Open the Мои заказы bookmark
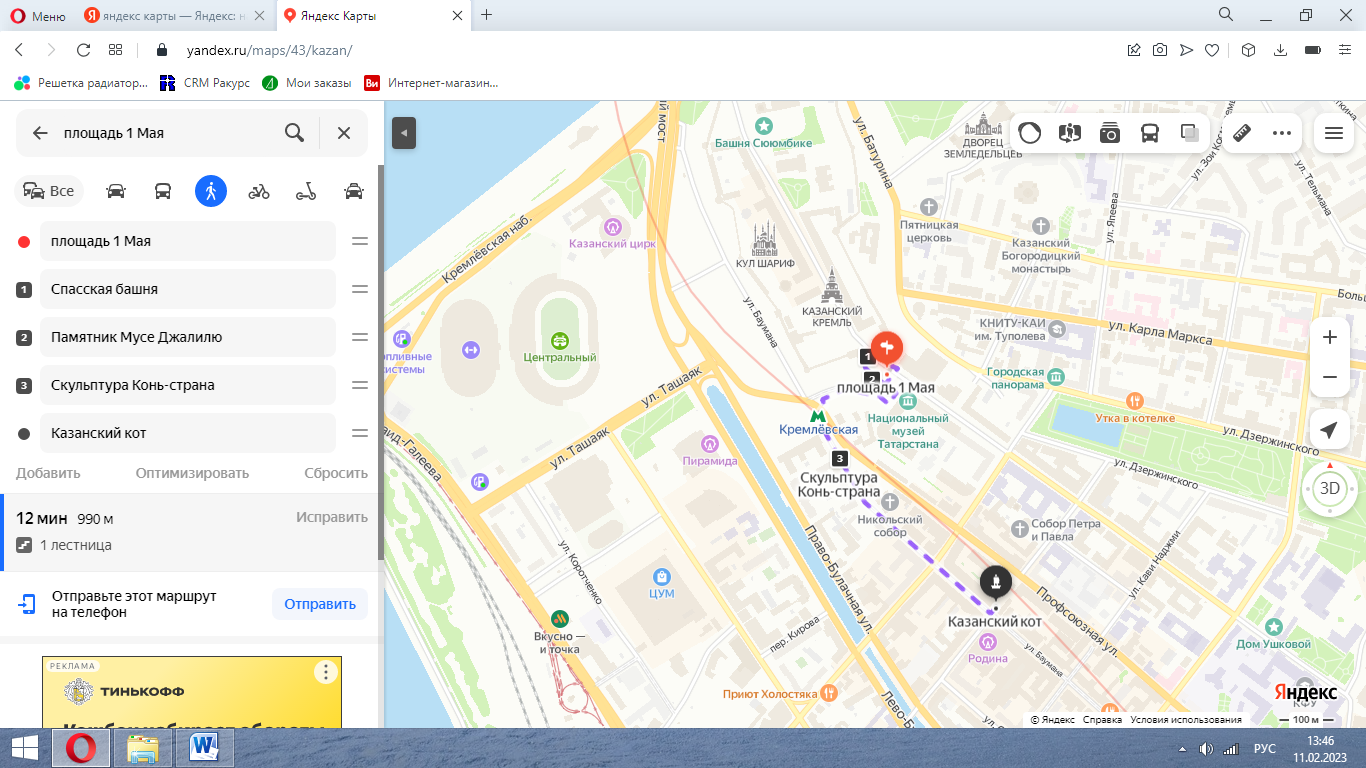1366x768 pixels. point(307,83)
